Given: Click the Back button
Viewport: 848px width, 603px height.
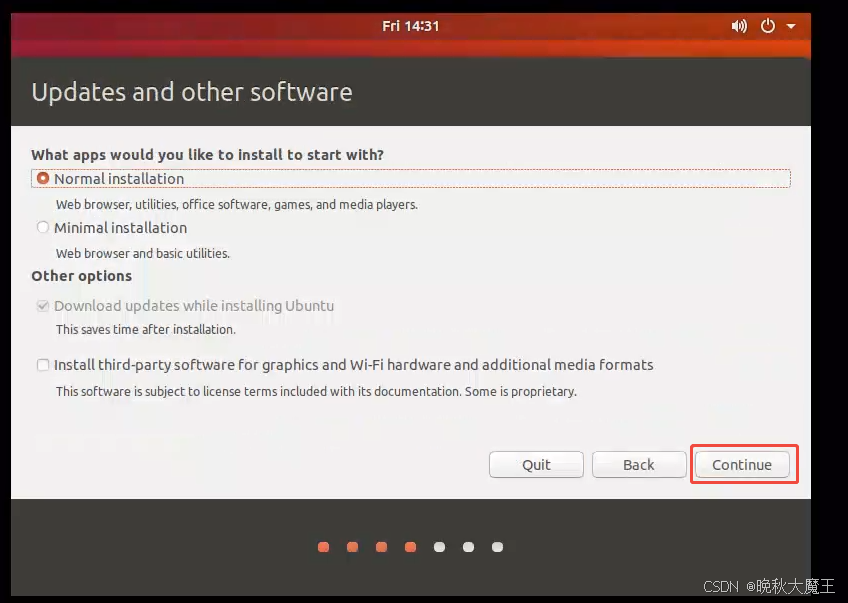Looking at the screenshot, I should pos(639,465).
